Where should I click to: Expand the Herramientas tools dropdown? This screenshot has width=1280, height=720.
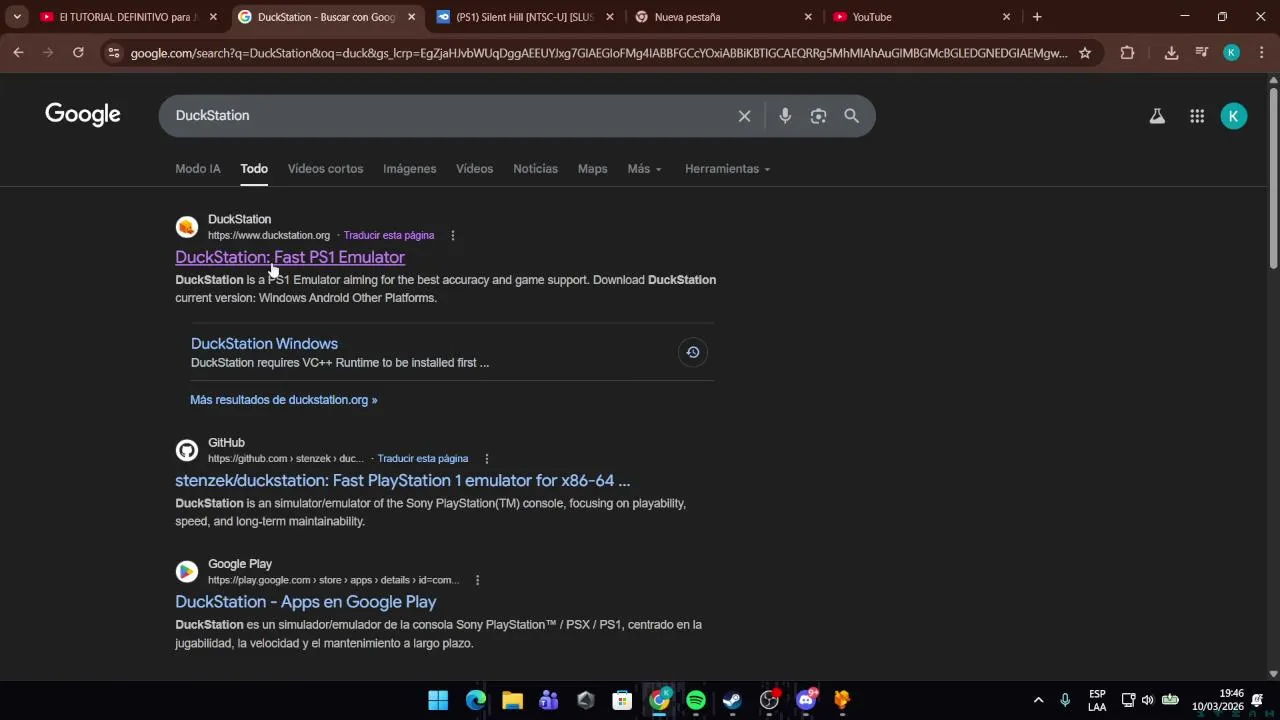(727, 169)
